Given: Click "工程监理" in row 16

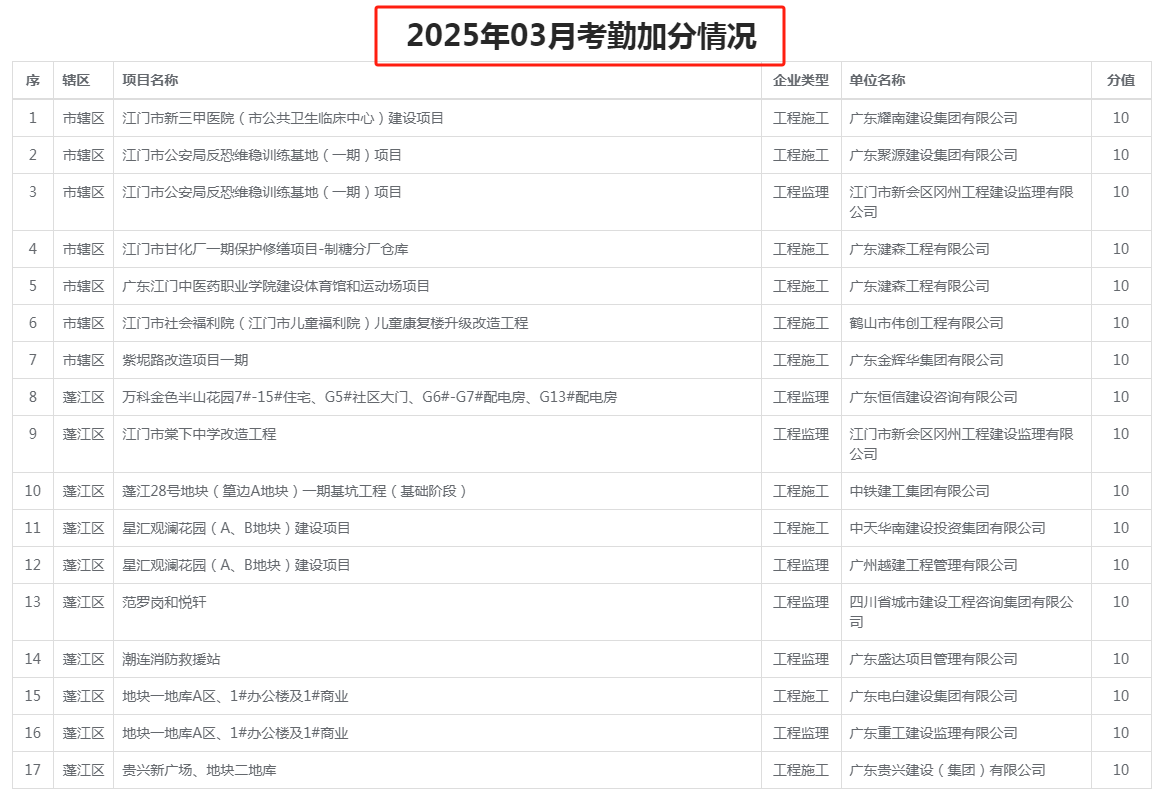Looking at the screenshot, I should point(801,733).
